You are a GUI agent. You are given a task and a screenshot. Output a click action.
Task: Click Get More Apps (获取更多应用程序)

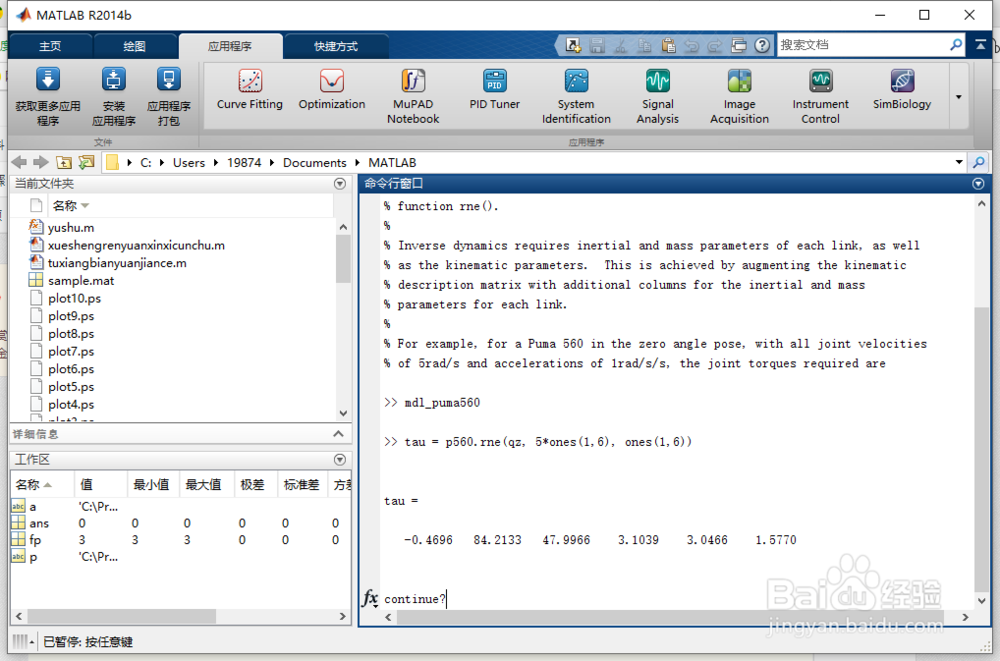(x=48, y=96)
